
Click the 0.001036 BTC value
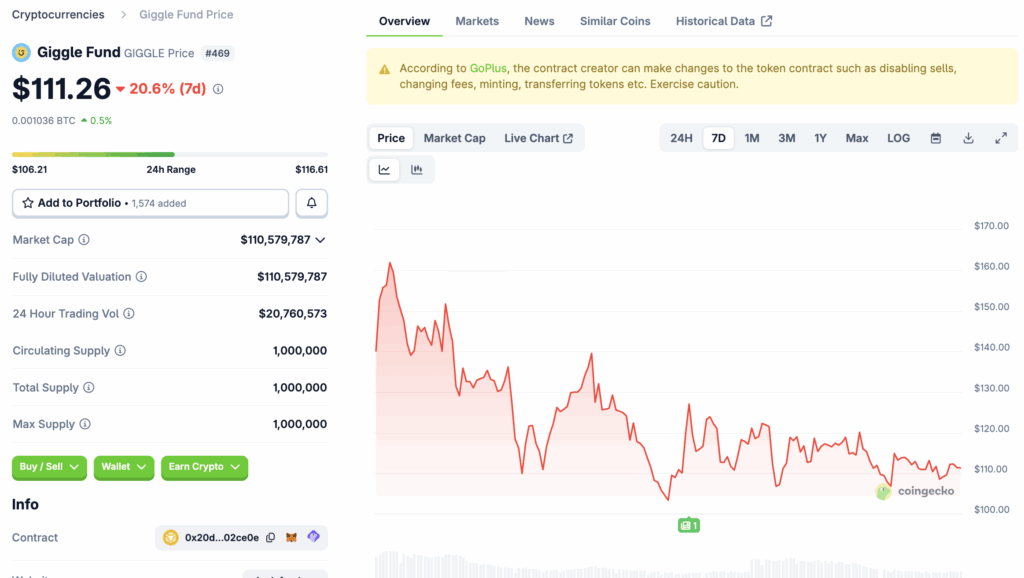pyautogui.click(x=43, y=121)
